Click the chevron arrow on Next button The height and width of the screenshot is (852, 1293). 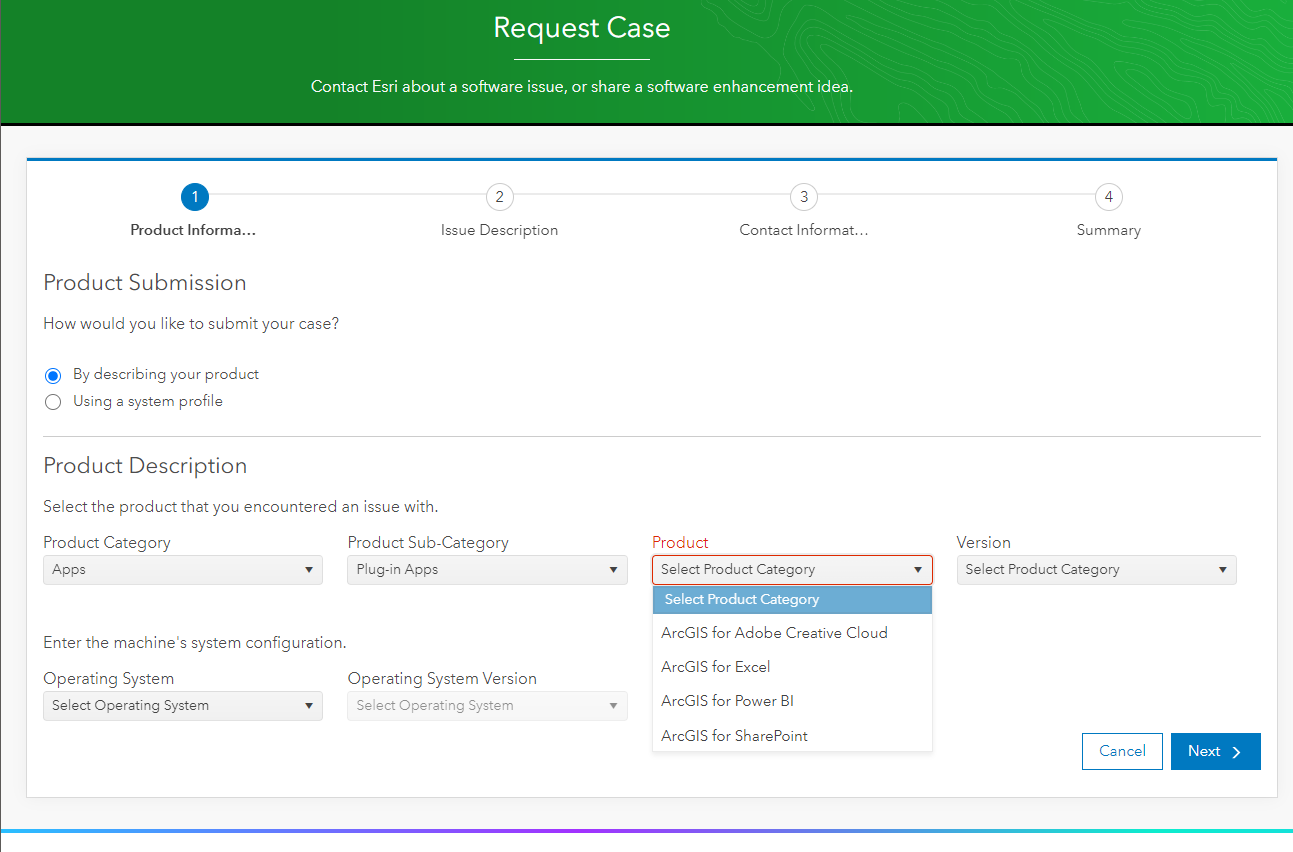(1237, 752)
